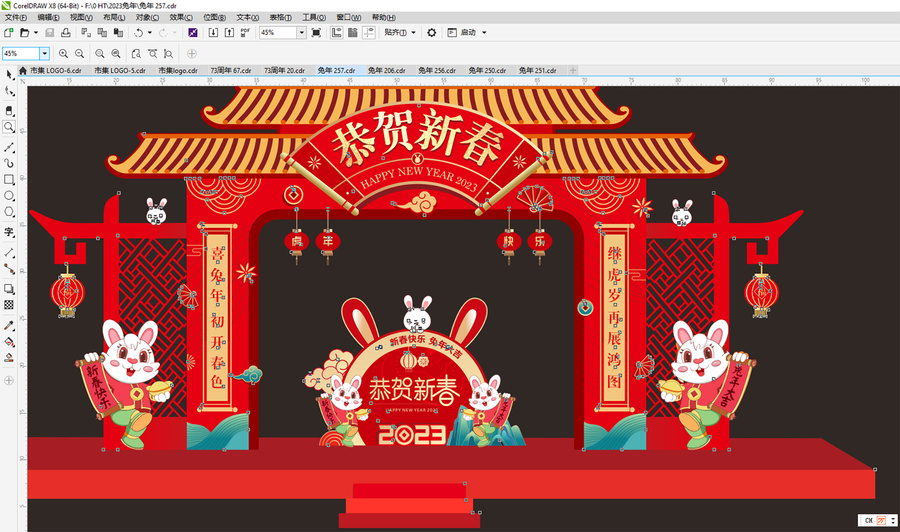Select the Pick tool arrow
900x532 pixels.
pos(9,75)
